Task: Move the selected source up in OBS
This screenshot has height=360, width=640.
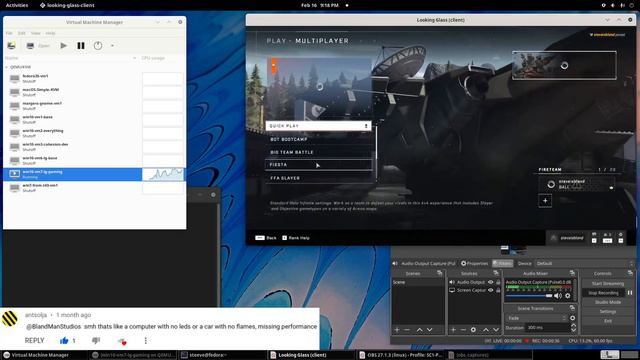Action: tap(486, 329)
